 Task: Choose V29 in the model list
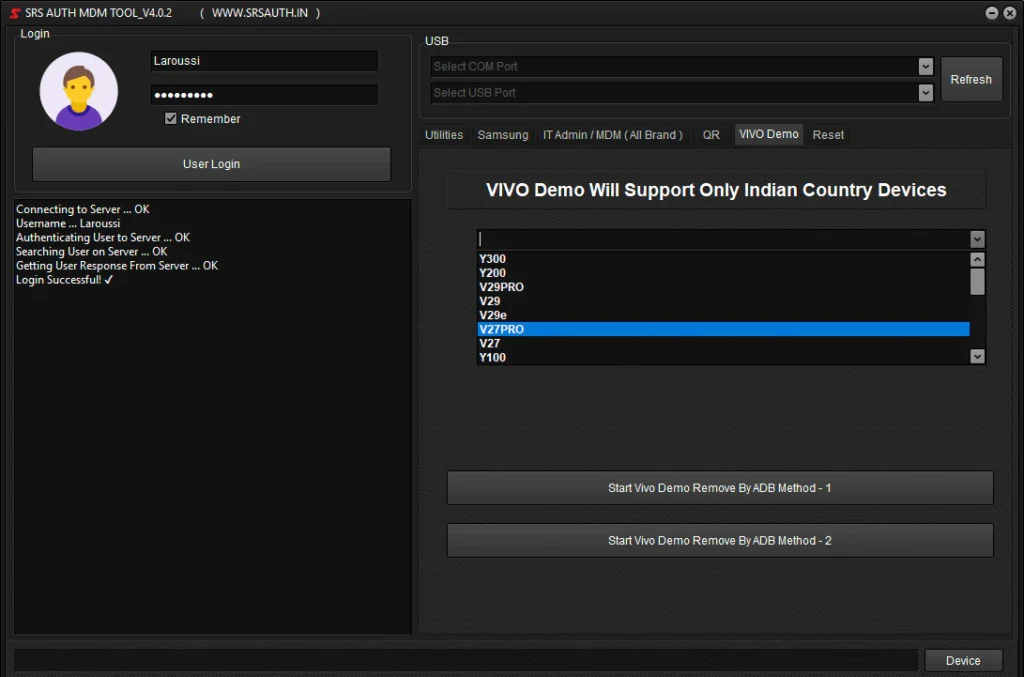tap(724, 301)
